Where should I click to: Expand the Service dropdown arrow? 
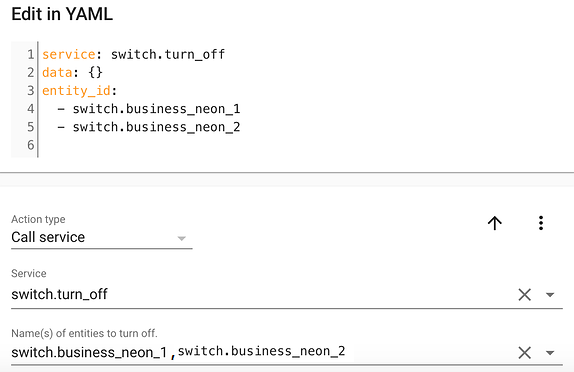550,294
